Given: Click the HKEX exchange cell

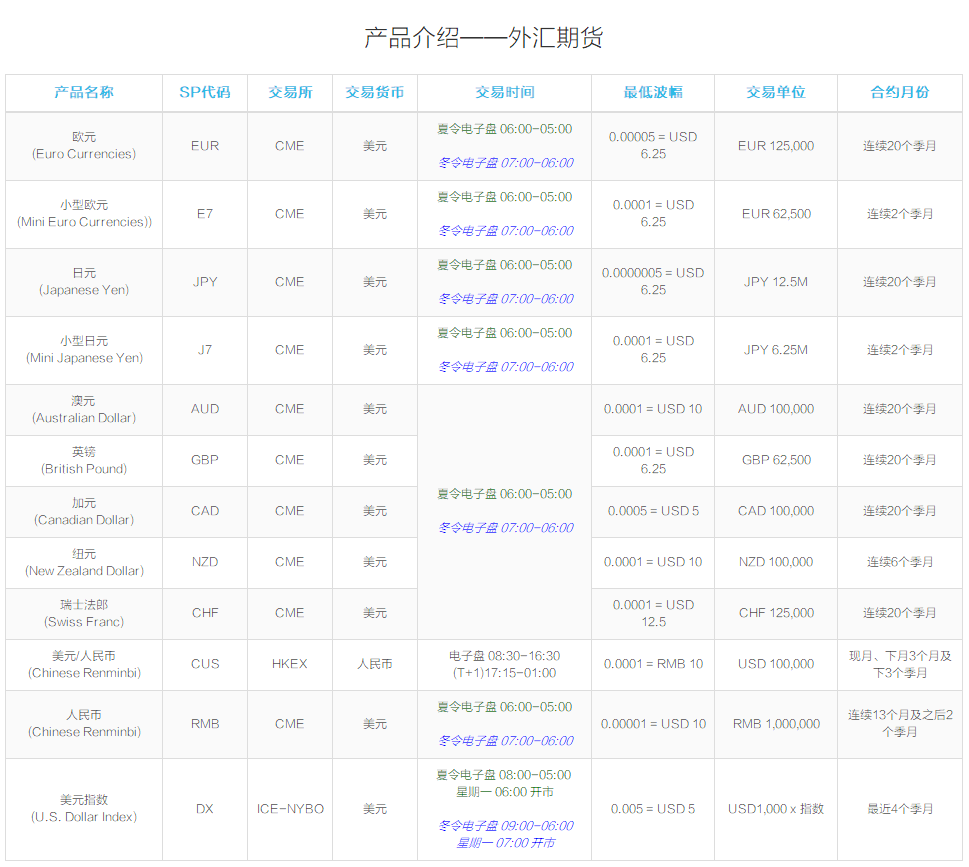Looking at the screenshot, I should [x=290, y=664].
